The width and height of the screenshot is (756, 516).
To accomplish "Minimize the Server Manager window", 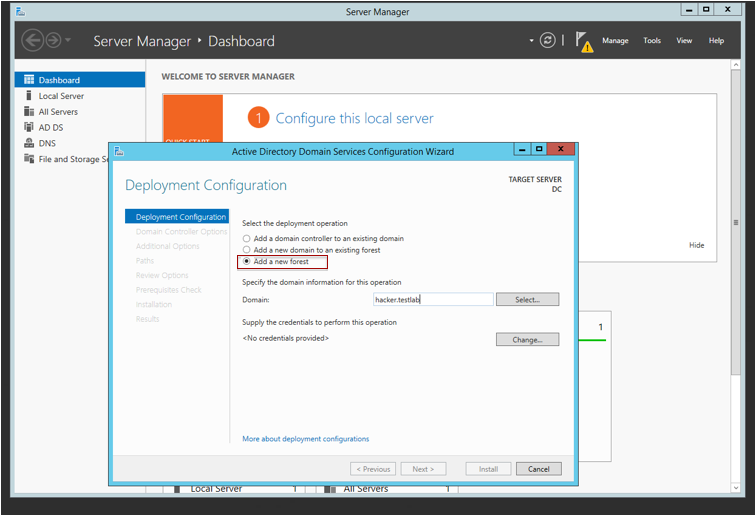I will [x=689, y=9].
